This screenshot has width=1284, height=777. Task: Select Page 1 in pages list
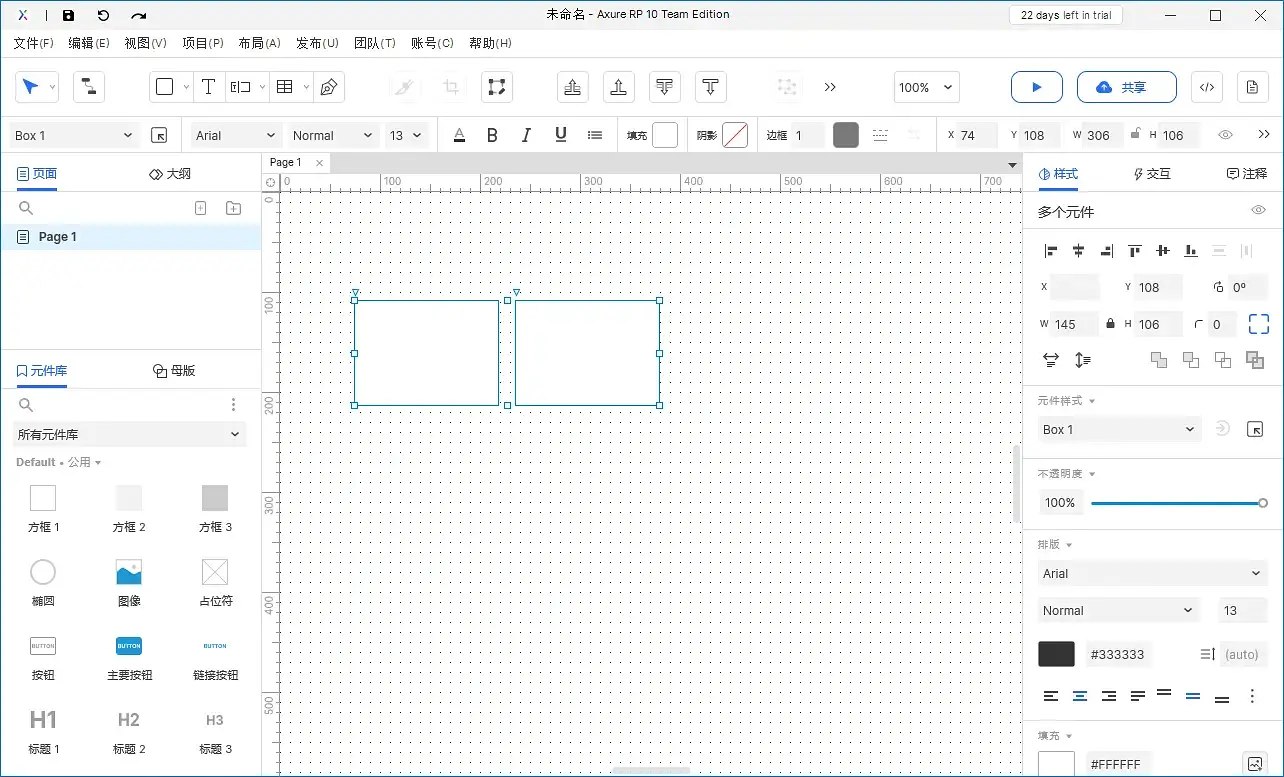(x=58, y=237)
